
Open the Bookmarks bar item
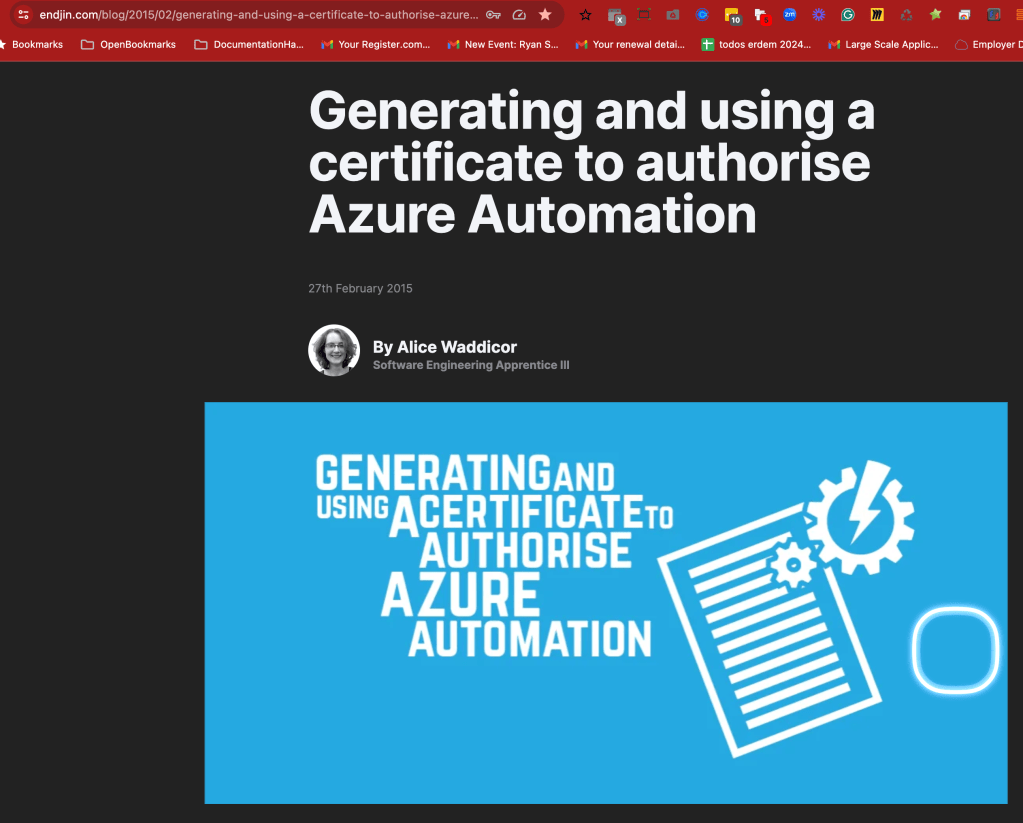[31, 44]
